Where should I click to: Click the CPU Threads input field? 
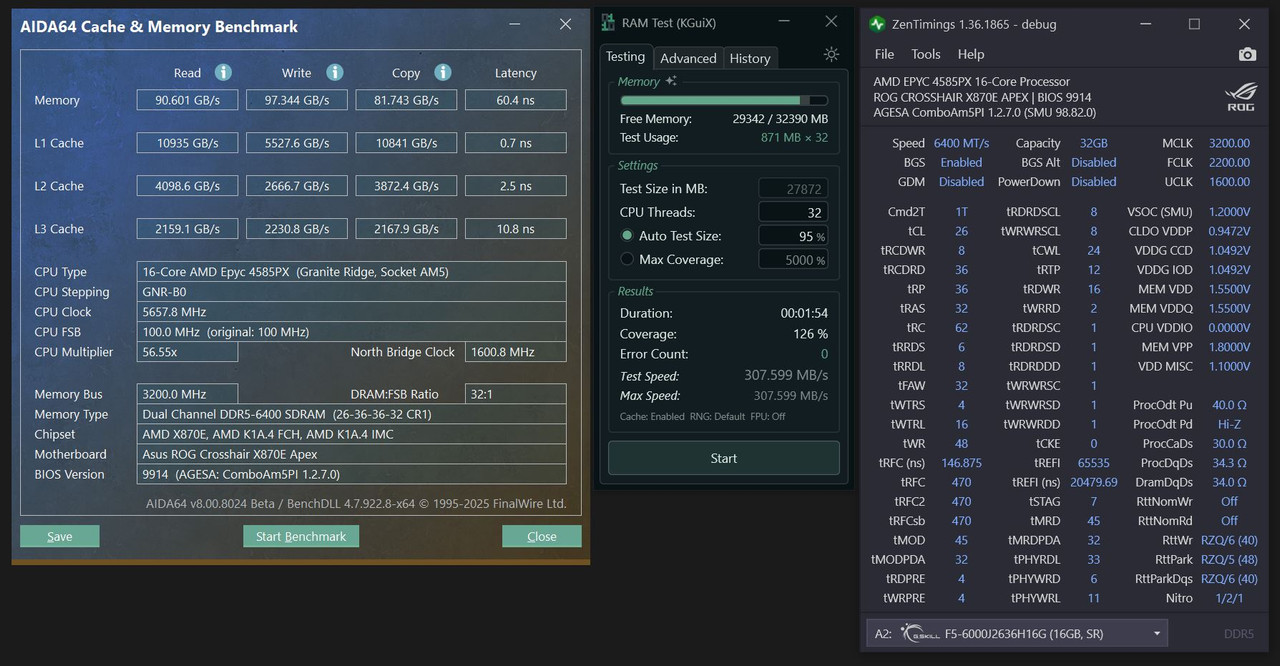[793, 212]
